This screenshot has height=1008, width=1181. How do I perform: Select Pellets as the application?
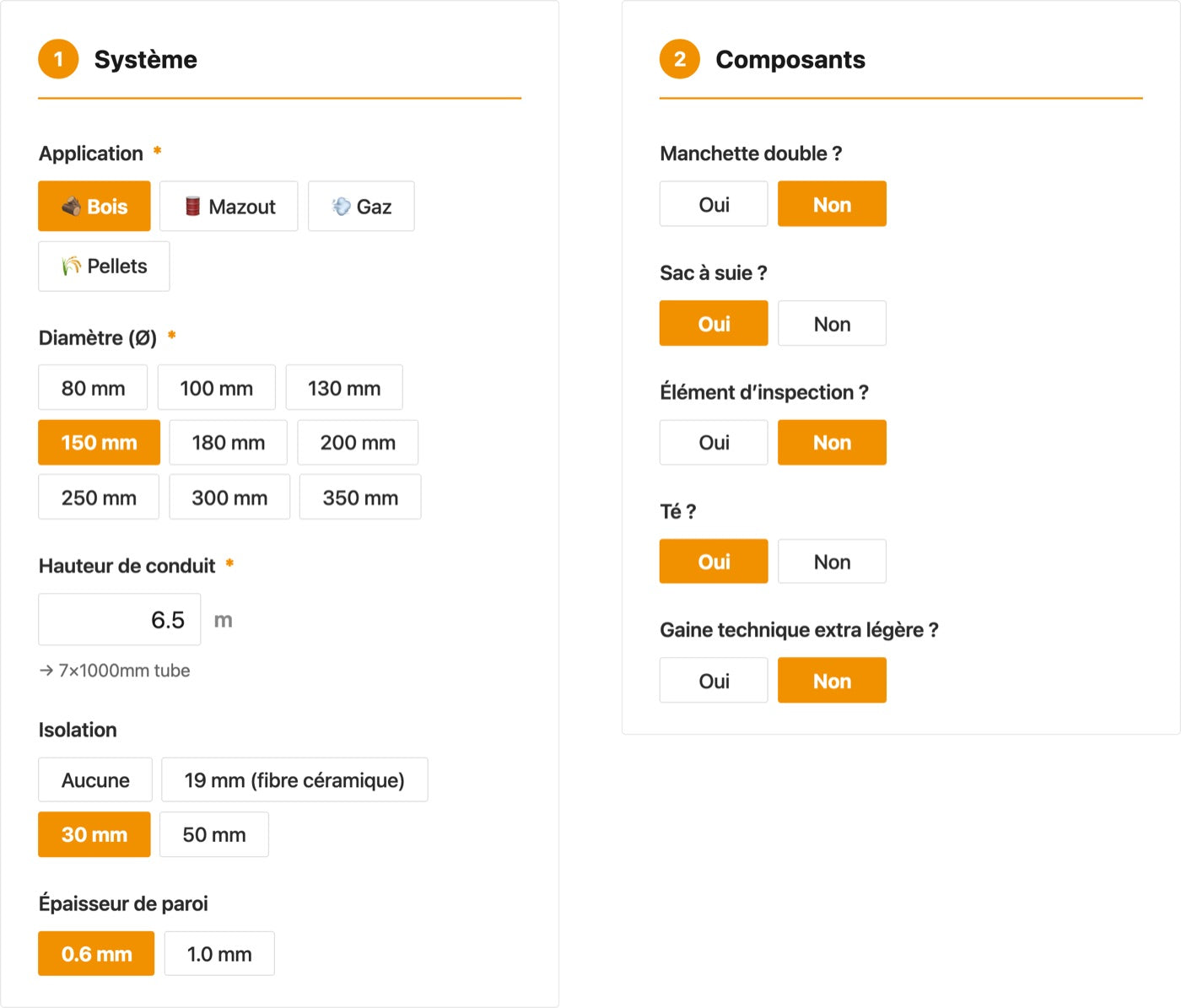pyautogui.click(x=104, y=267)
